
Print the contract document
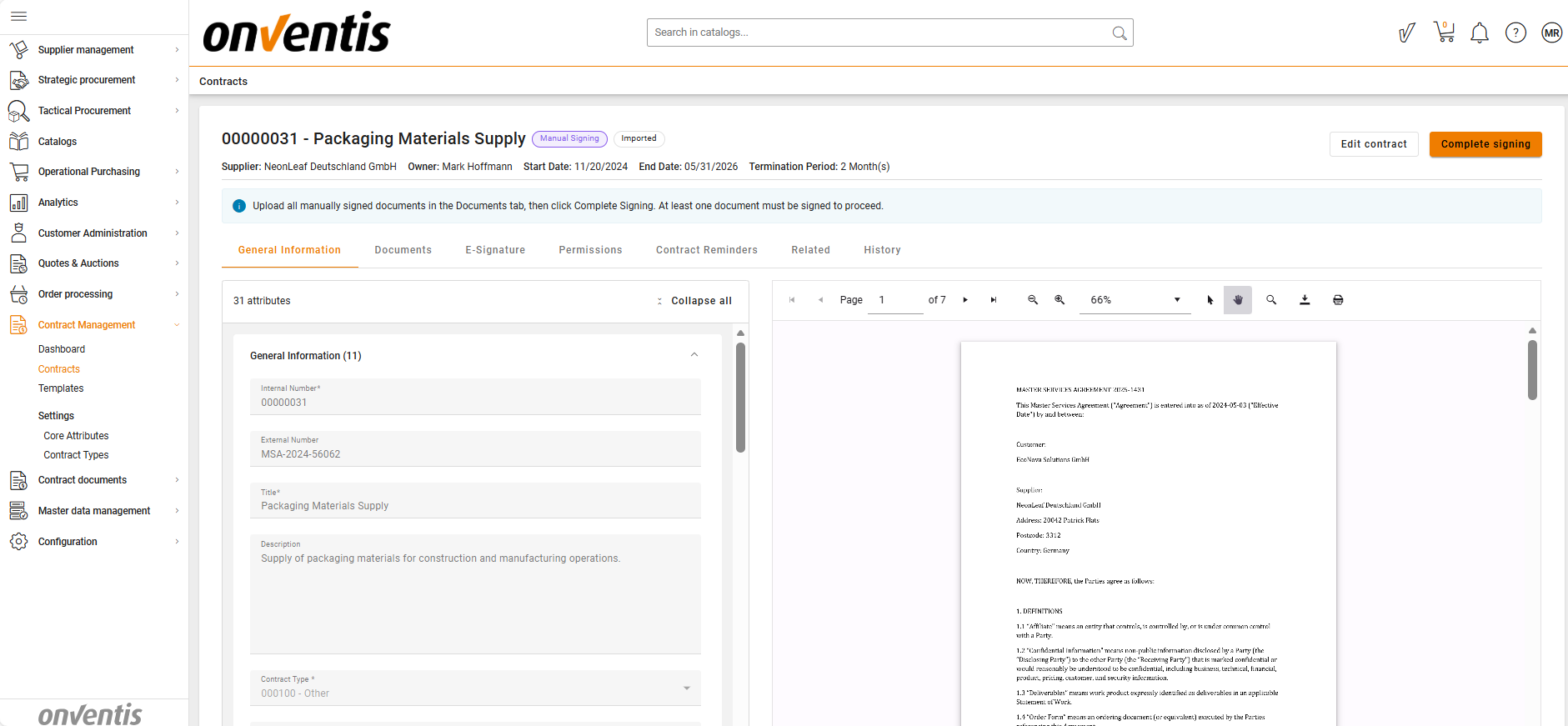(x=1338, y=300)
